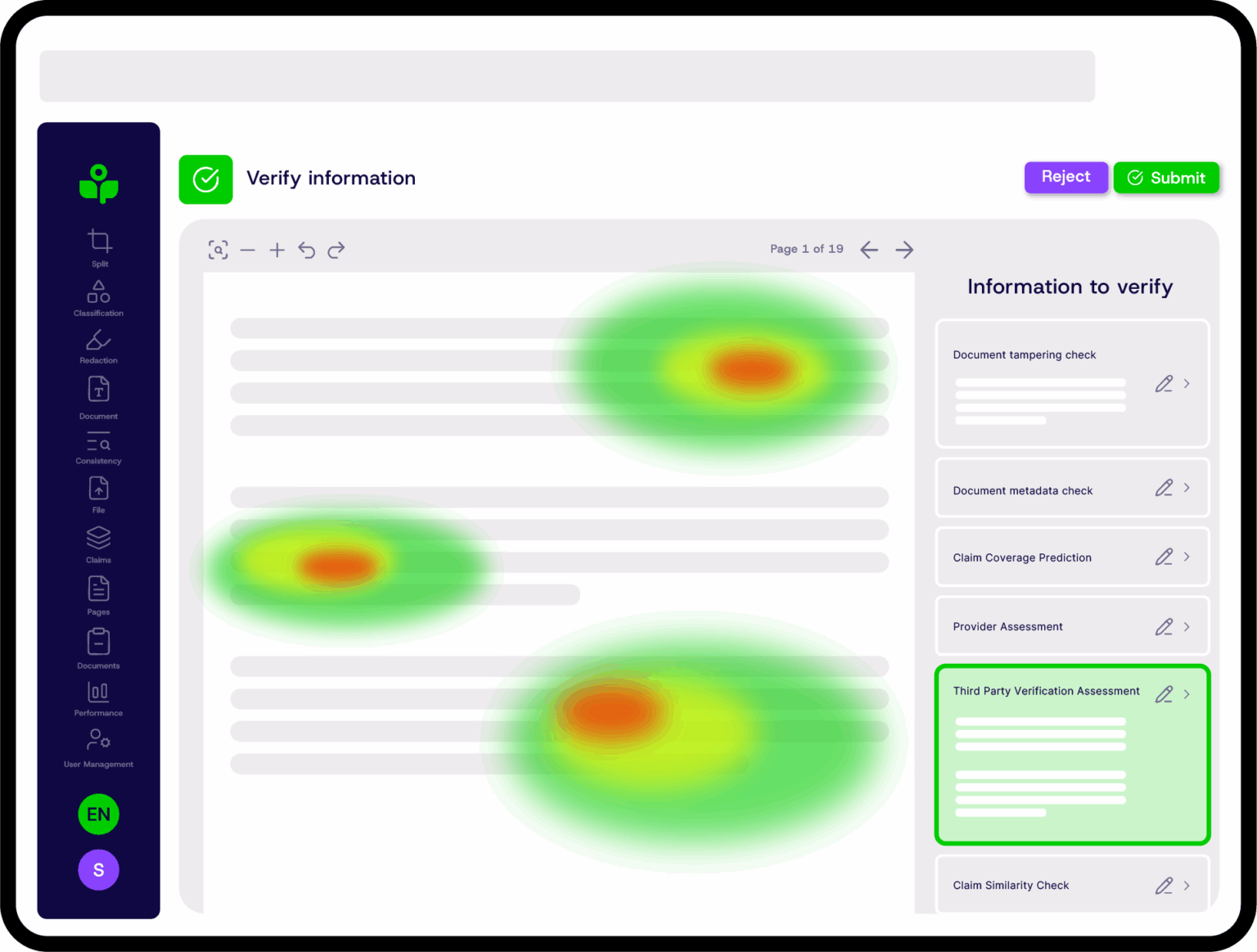The width and height of the screenshot is (1257, 952).
Task: Open the EN language selector
Action: [98, 814]
